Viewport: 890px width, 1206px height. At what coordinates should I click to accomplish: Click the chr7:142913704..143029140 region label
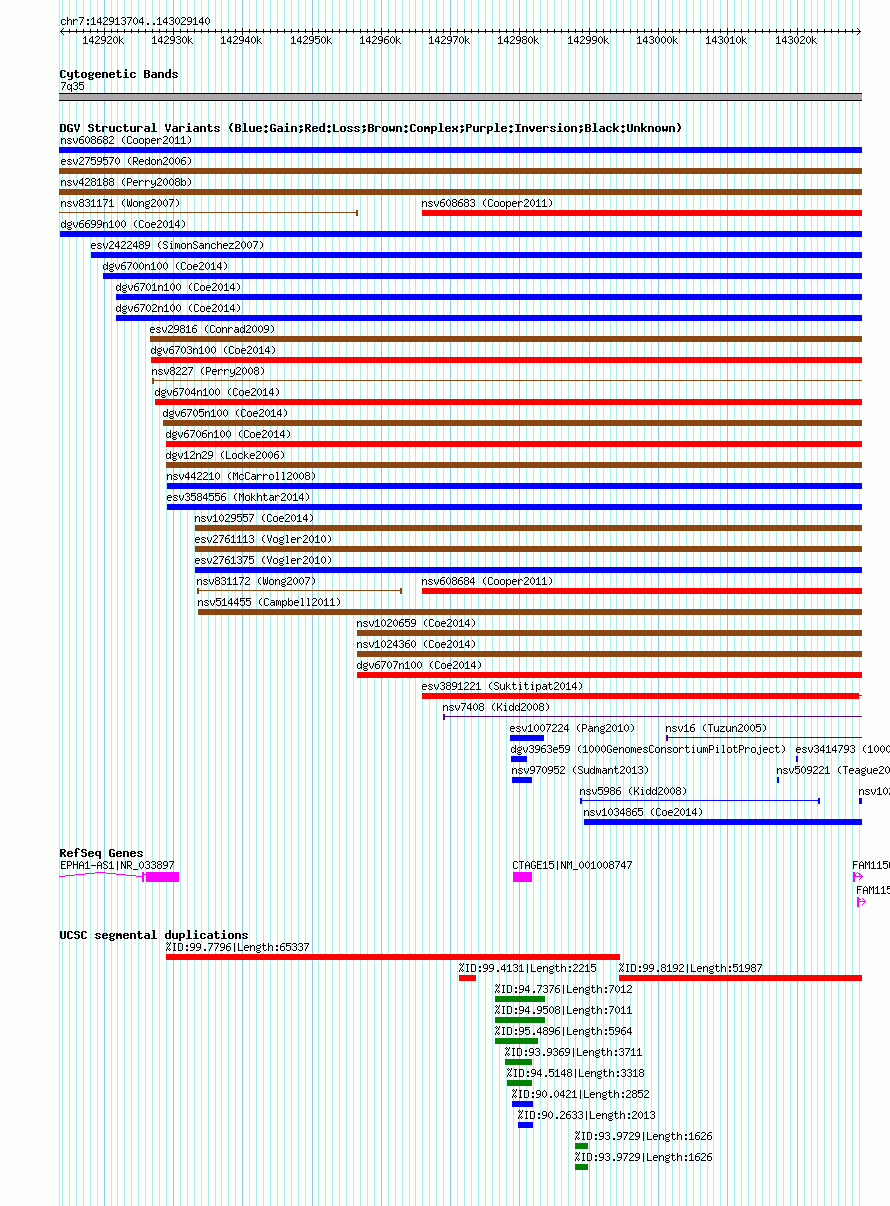click(135, 21)
